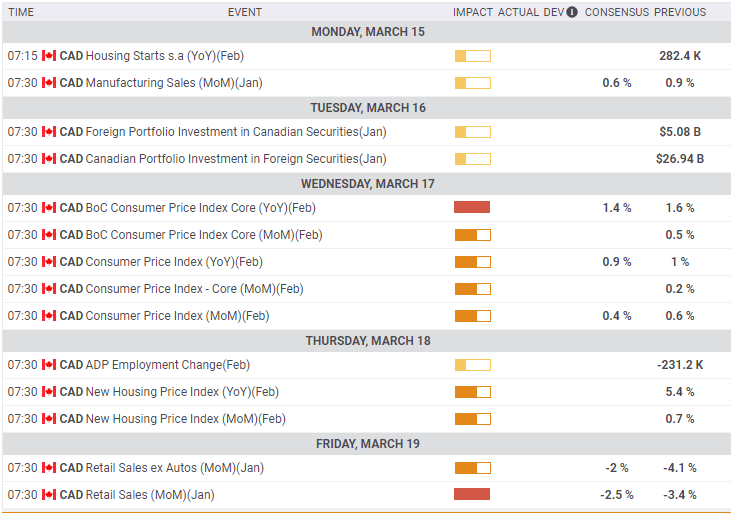Click impact bar for New Housing Price Index (MoM)

472,419
